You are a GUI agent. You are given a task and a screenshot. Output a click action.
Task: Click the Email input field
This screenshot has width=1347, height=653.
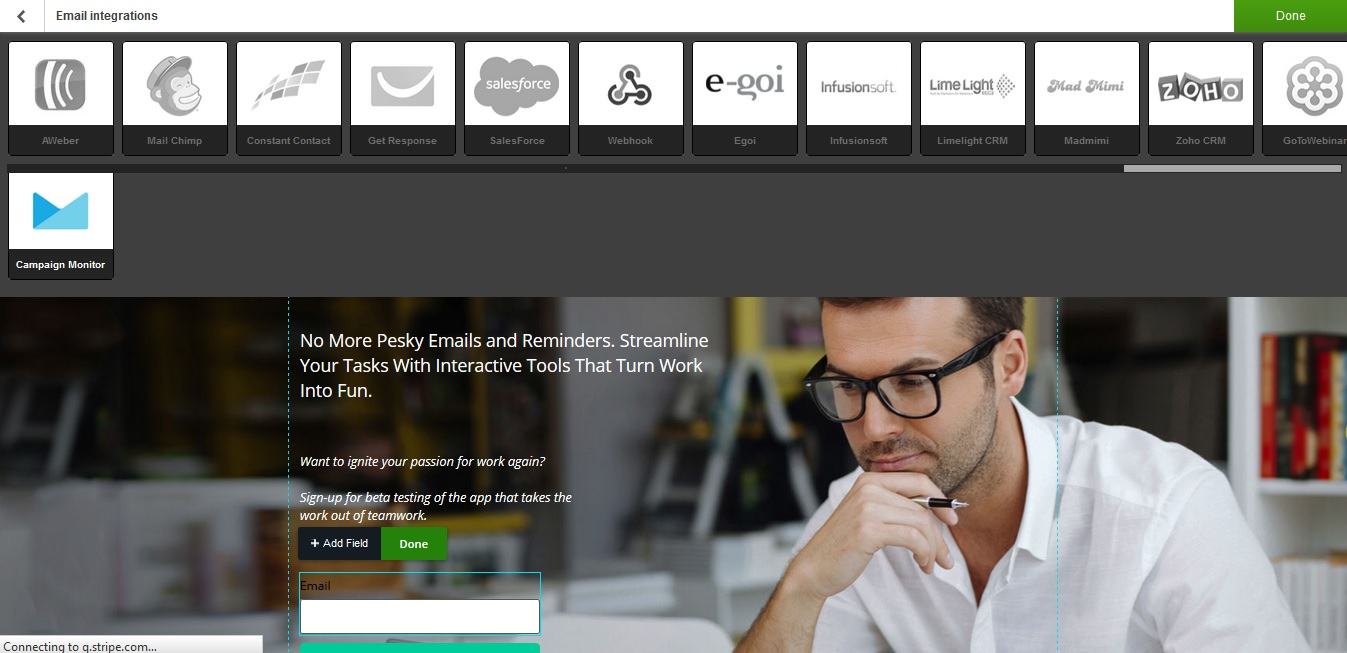(420, 616)
